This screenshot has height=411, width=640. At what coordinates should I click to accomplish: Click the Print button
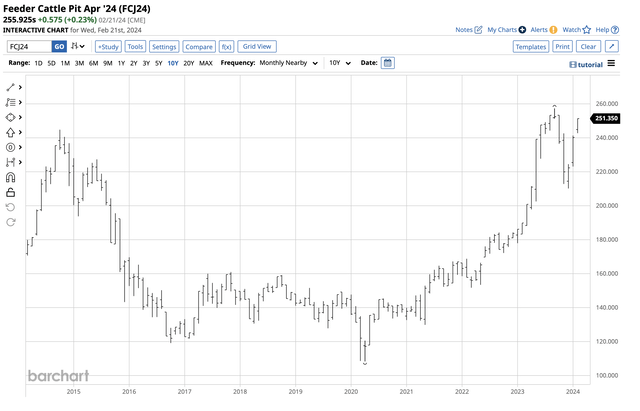(562, 47)
